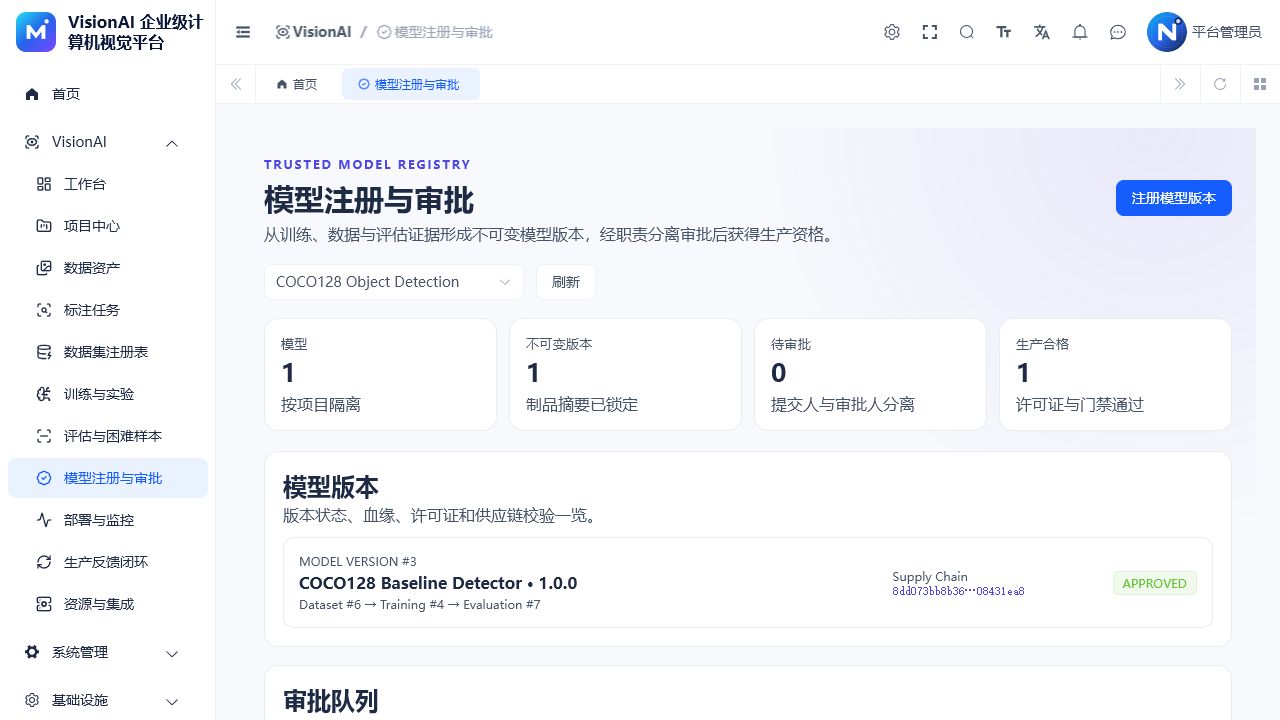Click the 训练与实验 icon in sidebar
The image size is (1280, 720).
tap(44, 394)
